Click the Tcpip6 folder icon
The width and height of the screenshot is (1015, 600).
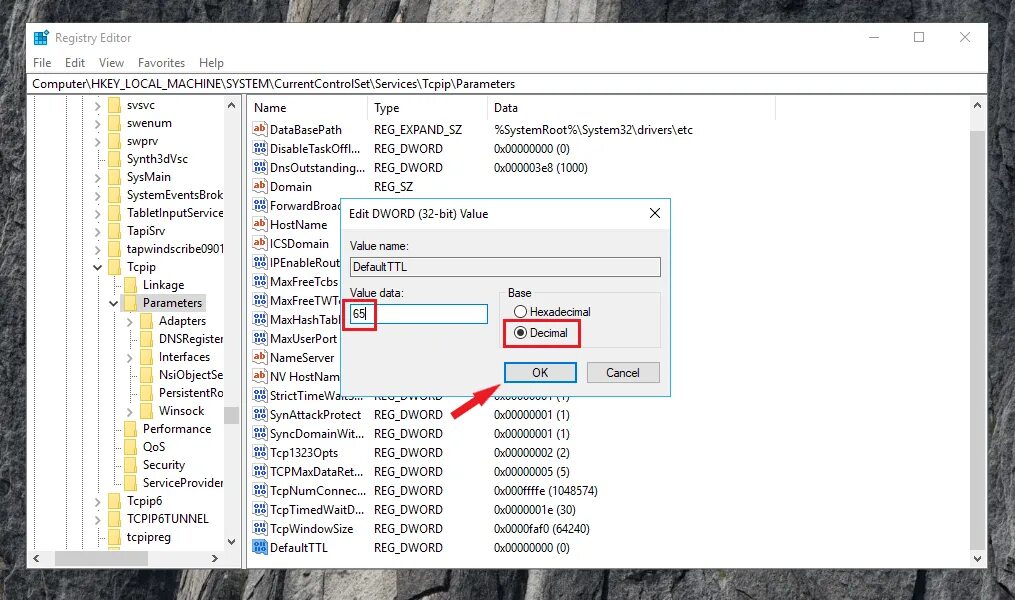coord(115,501)
